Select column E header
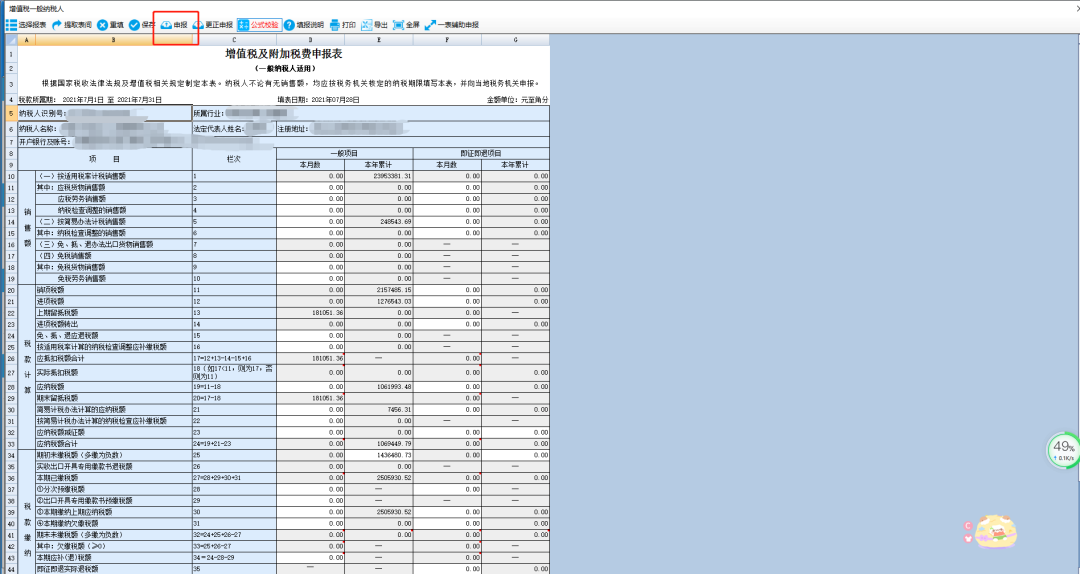 click(x=379, y=40)
